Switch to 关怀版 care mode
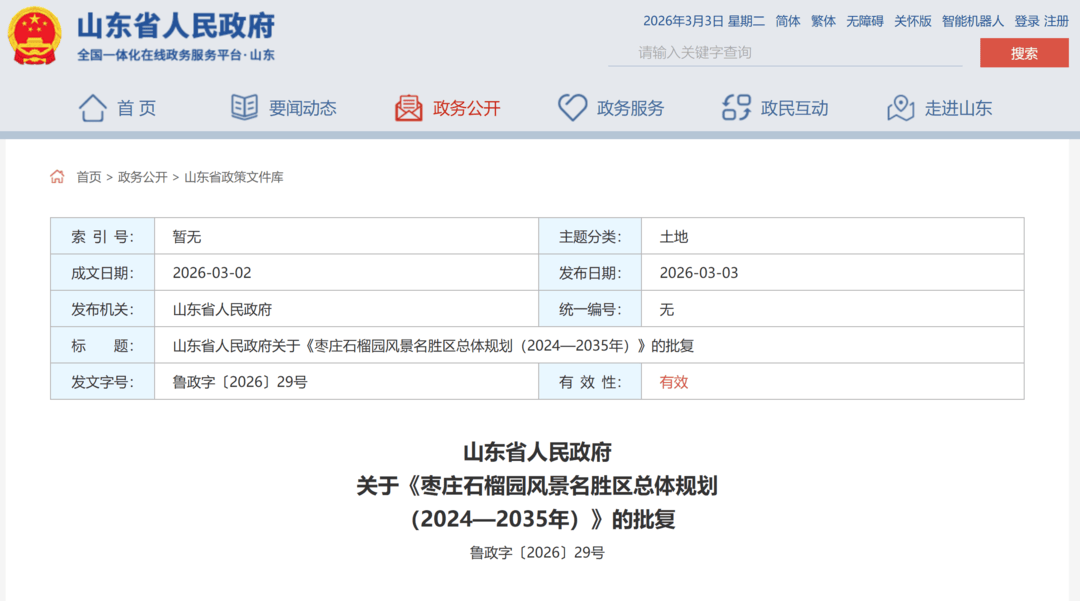The image size is (1080, 601). tap(912, 21)
